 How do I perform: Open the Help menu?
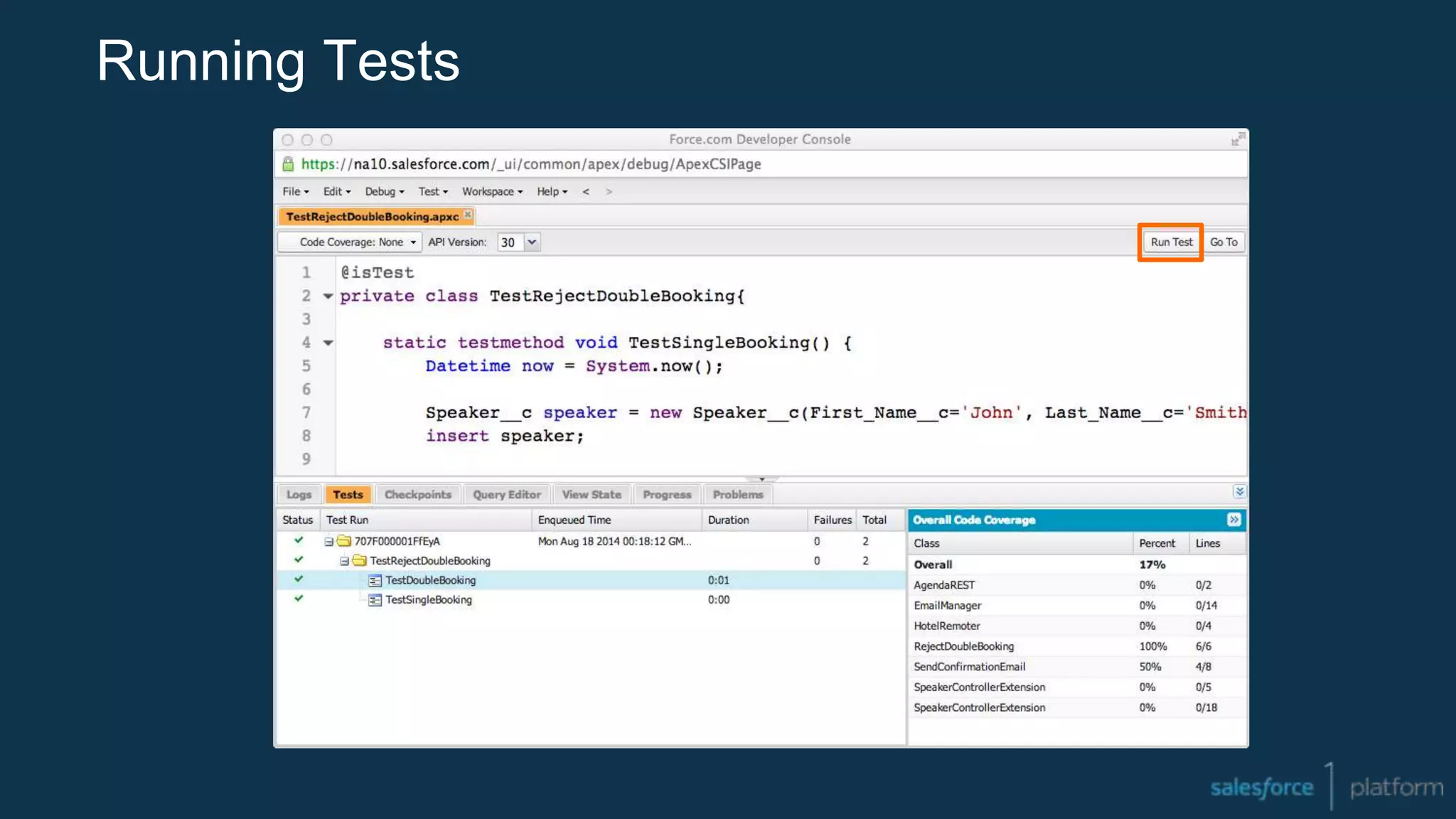pyautogui.click(x=552, y=191)
